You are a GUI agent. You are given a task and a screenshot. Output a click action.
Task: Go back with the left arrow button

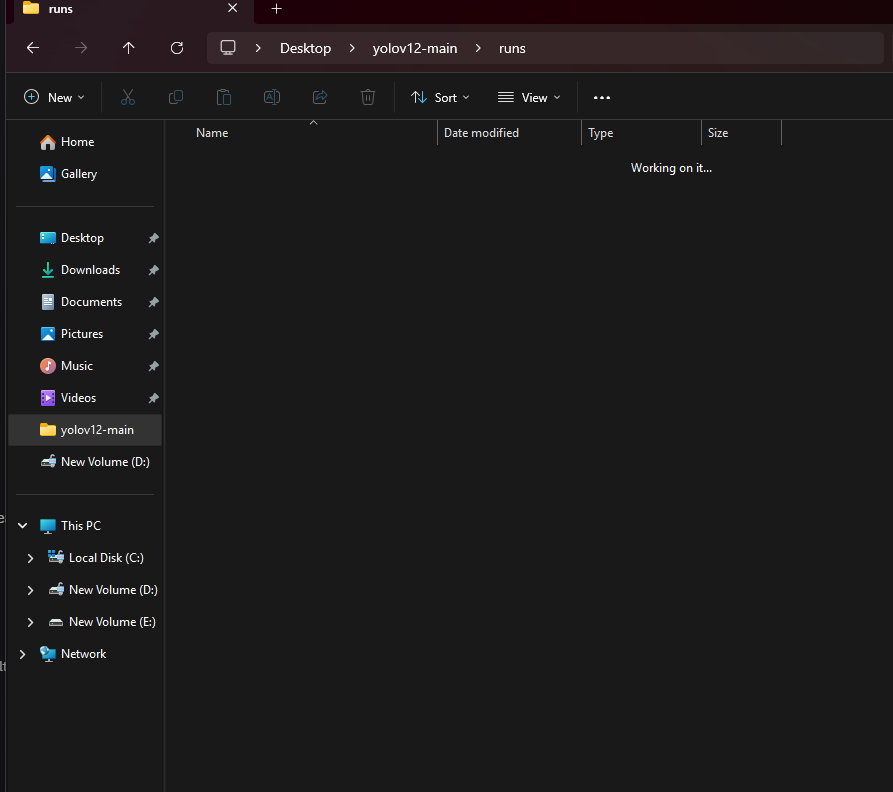coord(33,48)
